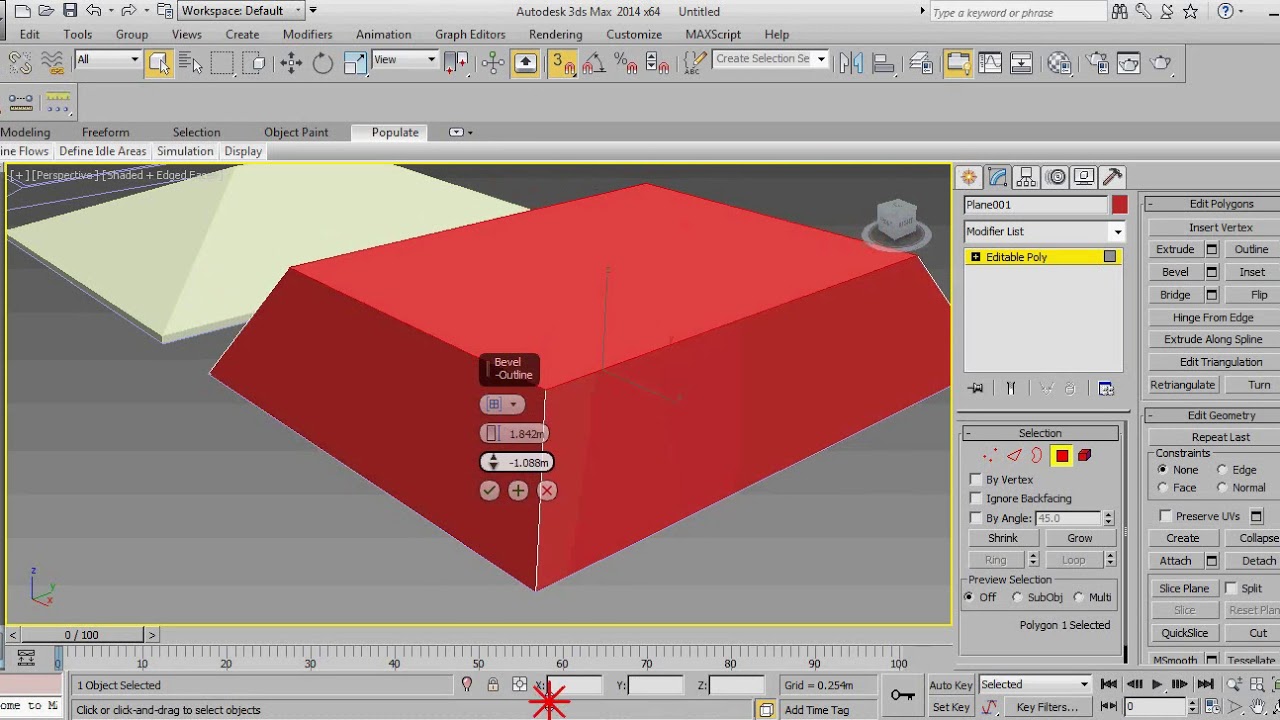The height and width of the screenshot is (720, 1280).
Task: Collapse the Selection rollout
Action: pyautogui.click(x=968, y=433)
